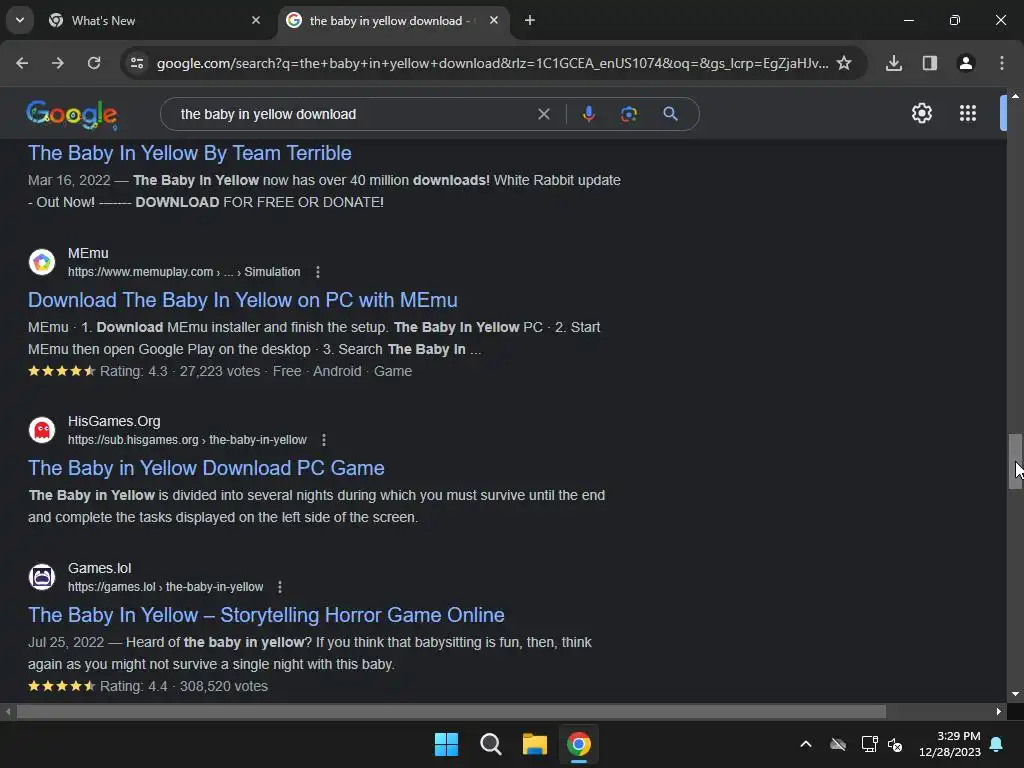
Task: Clear the search box with the X icon
Action: (x=543, y=114)
